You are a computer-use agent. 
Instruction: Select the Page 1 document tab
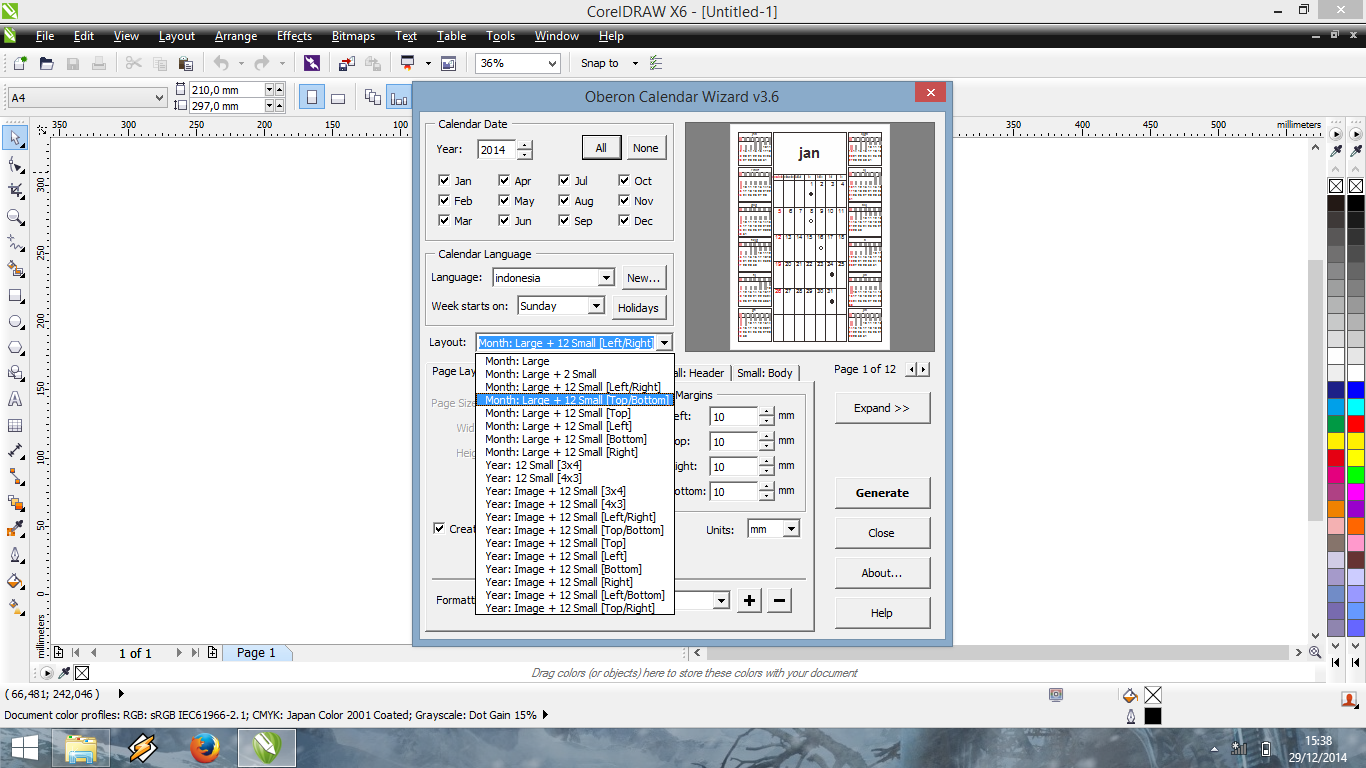(257, 652)
